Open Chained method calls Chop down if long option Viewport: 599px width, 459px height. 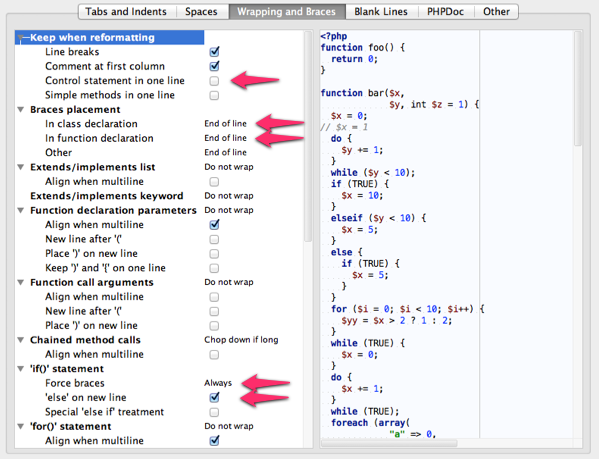241,340
